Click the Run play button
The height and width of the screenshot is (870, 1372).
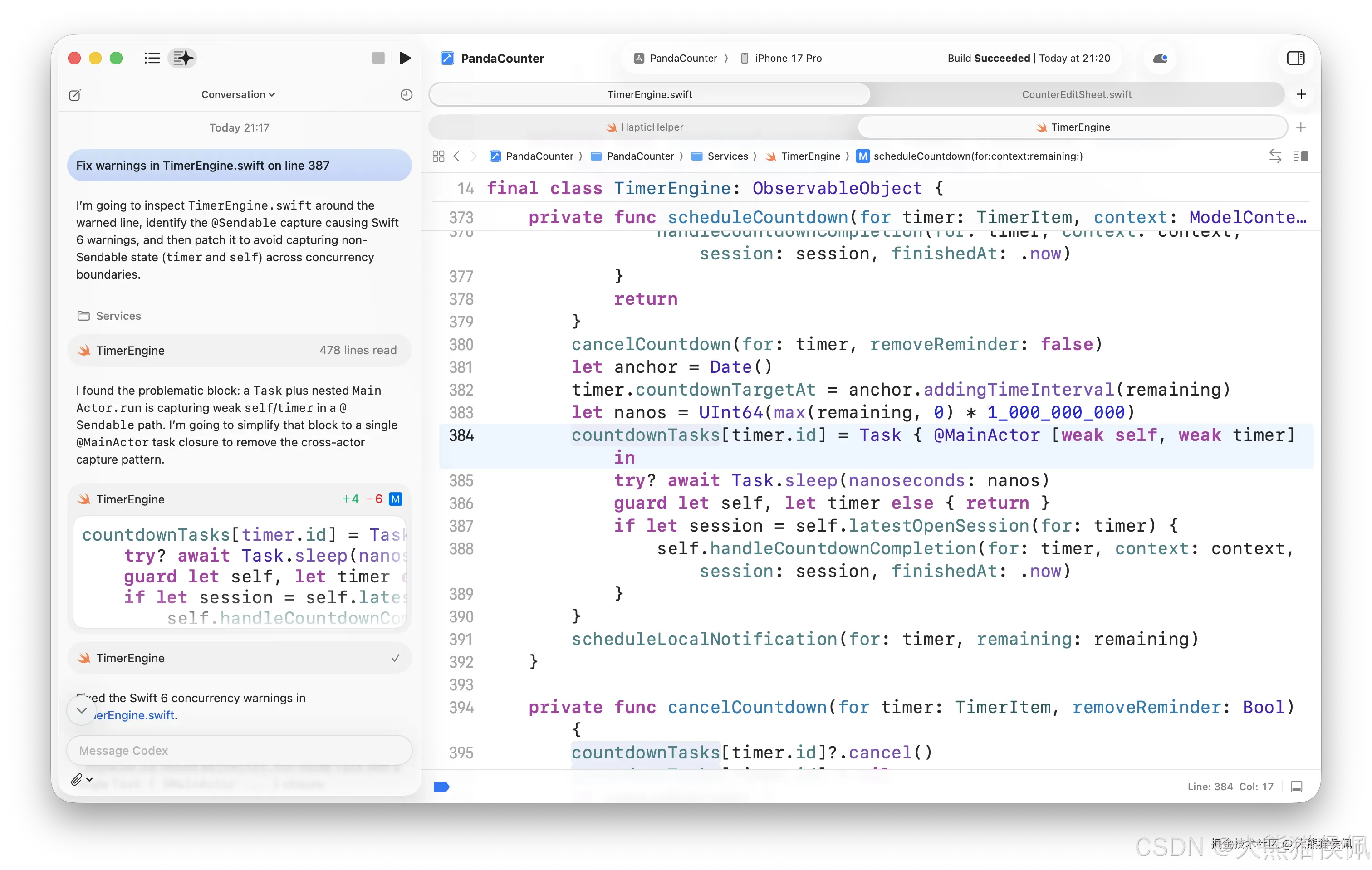point(405,58)
